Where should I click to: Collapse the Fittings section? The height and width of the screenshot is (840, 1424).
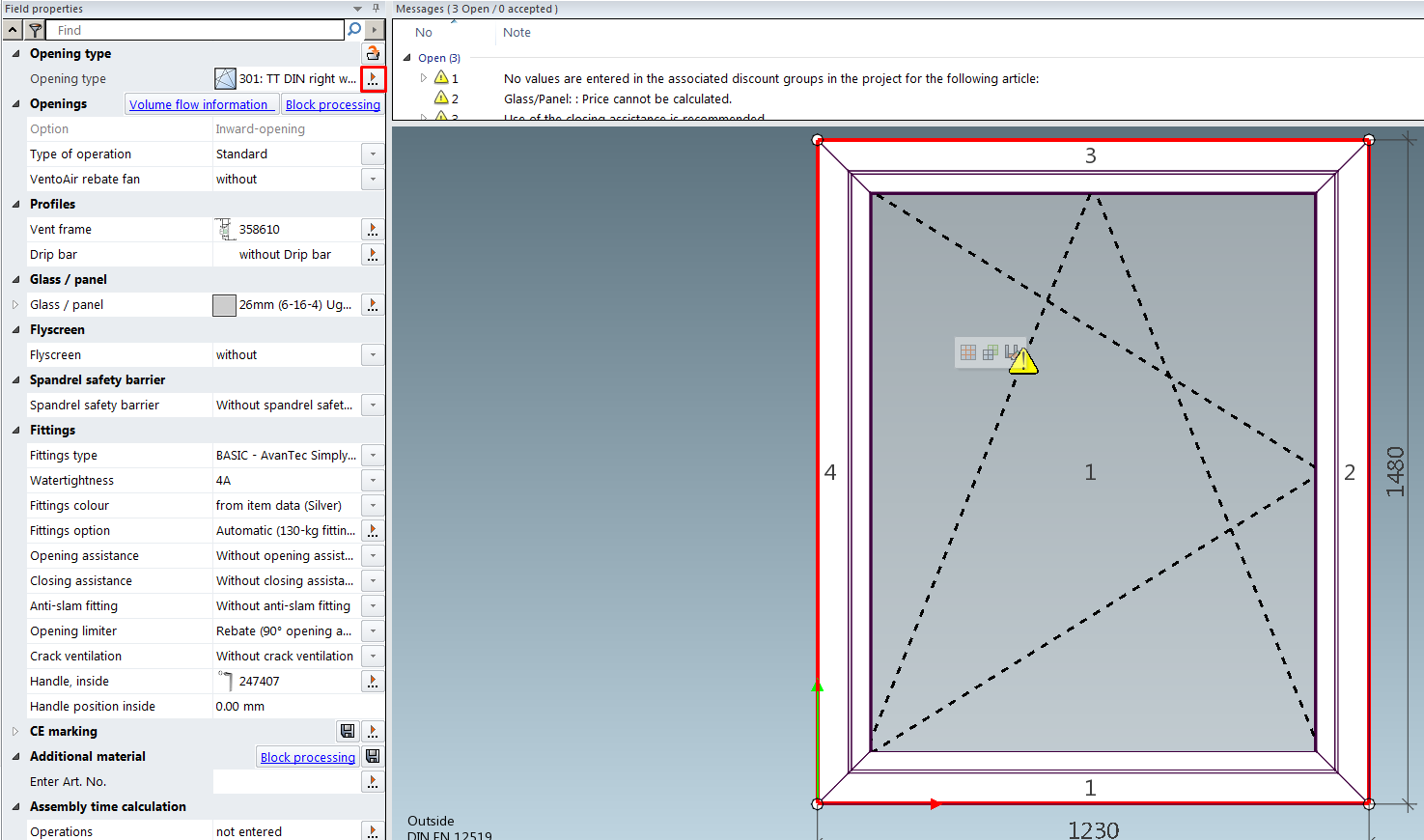15,431
